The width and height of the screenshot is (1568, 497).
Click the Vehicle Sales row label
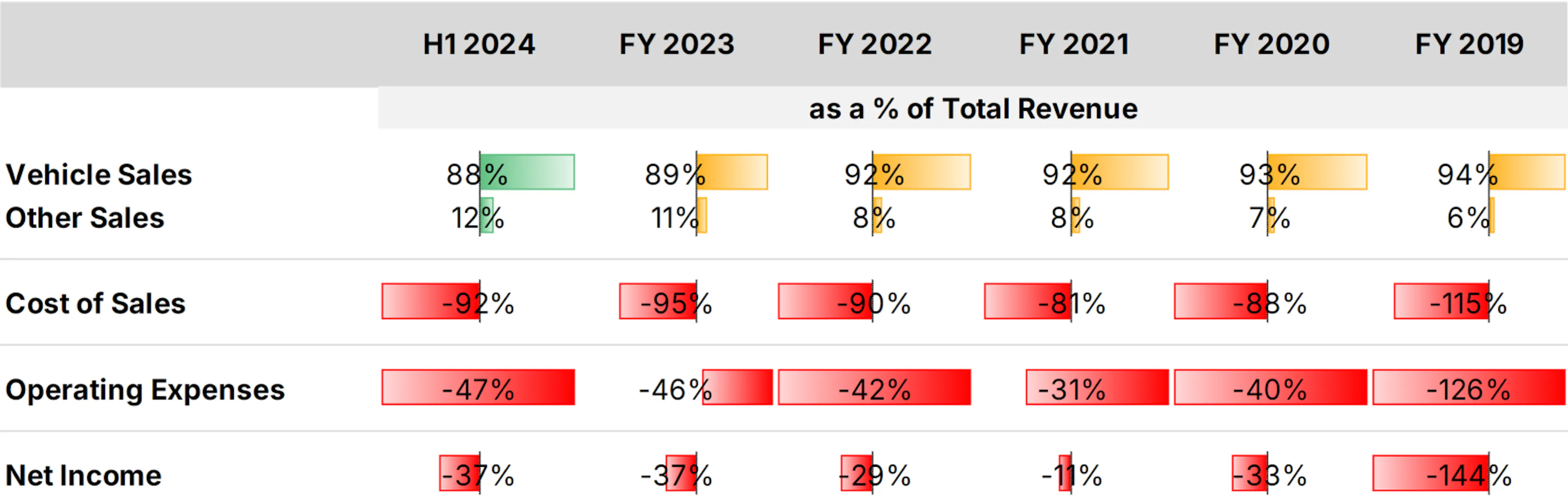click(98, 175)
